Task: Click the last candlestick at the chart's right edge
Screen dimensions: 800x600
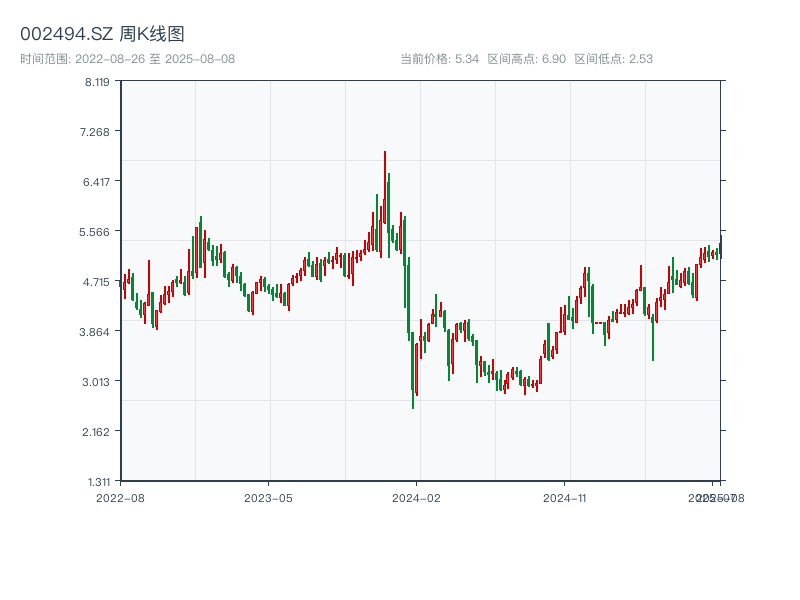Action: (x=719, y=248)
